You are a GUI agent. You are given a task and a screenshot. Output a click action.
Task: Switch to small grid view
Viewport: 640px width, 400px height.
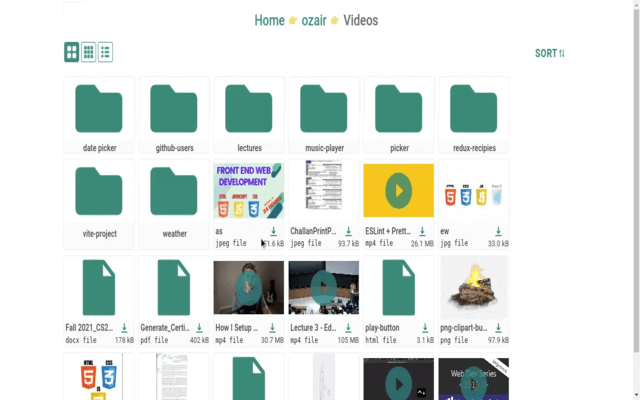(89, 52)
